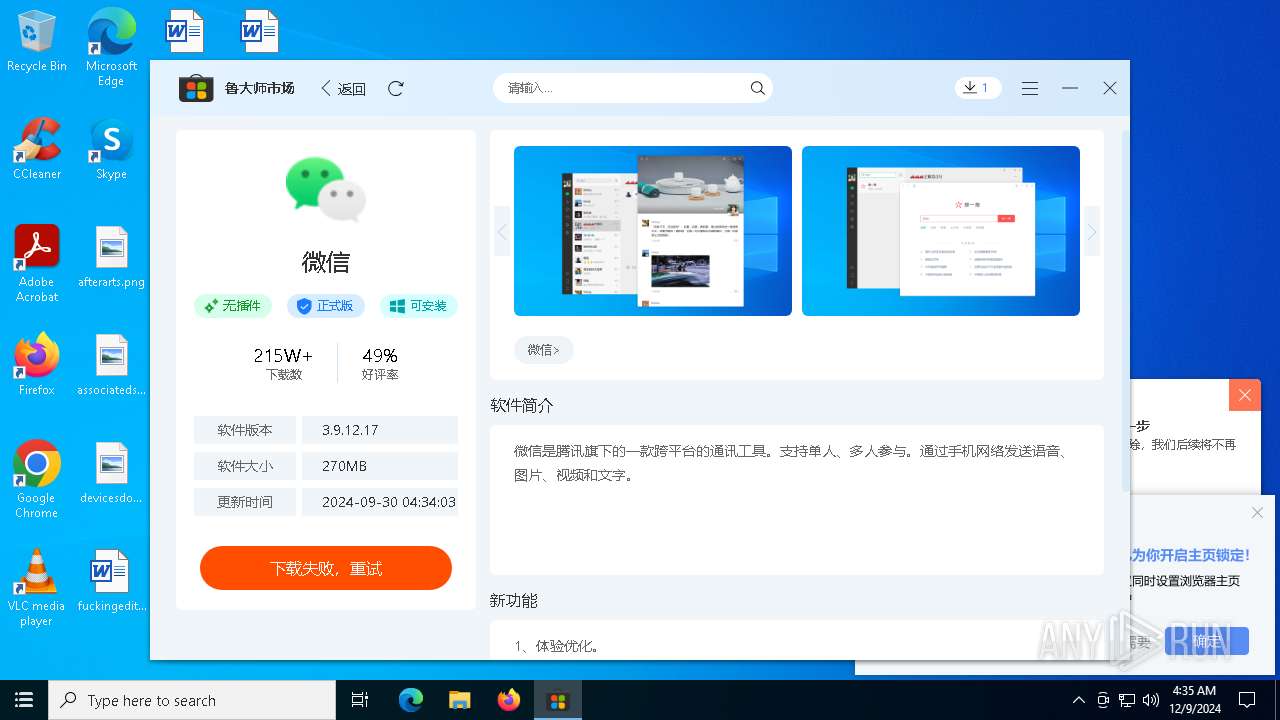Close the orange popup behind the store
The width and height of the screenshot is (1280, 720).
point(1245,395)
